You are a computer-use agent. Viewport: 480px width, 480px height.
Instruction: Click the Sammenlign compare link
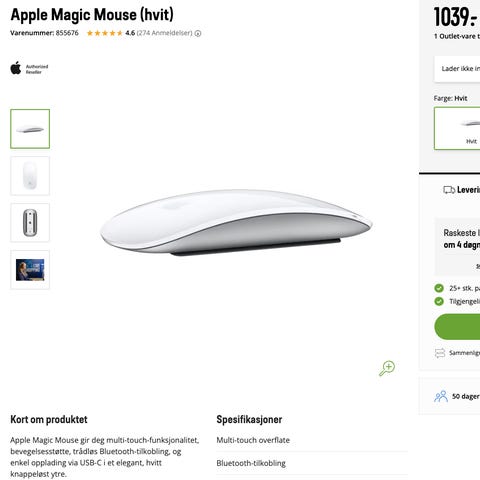[x=464, y=353]
